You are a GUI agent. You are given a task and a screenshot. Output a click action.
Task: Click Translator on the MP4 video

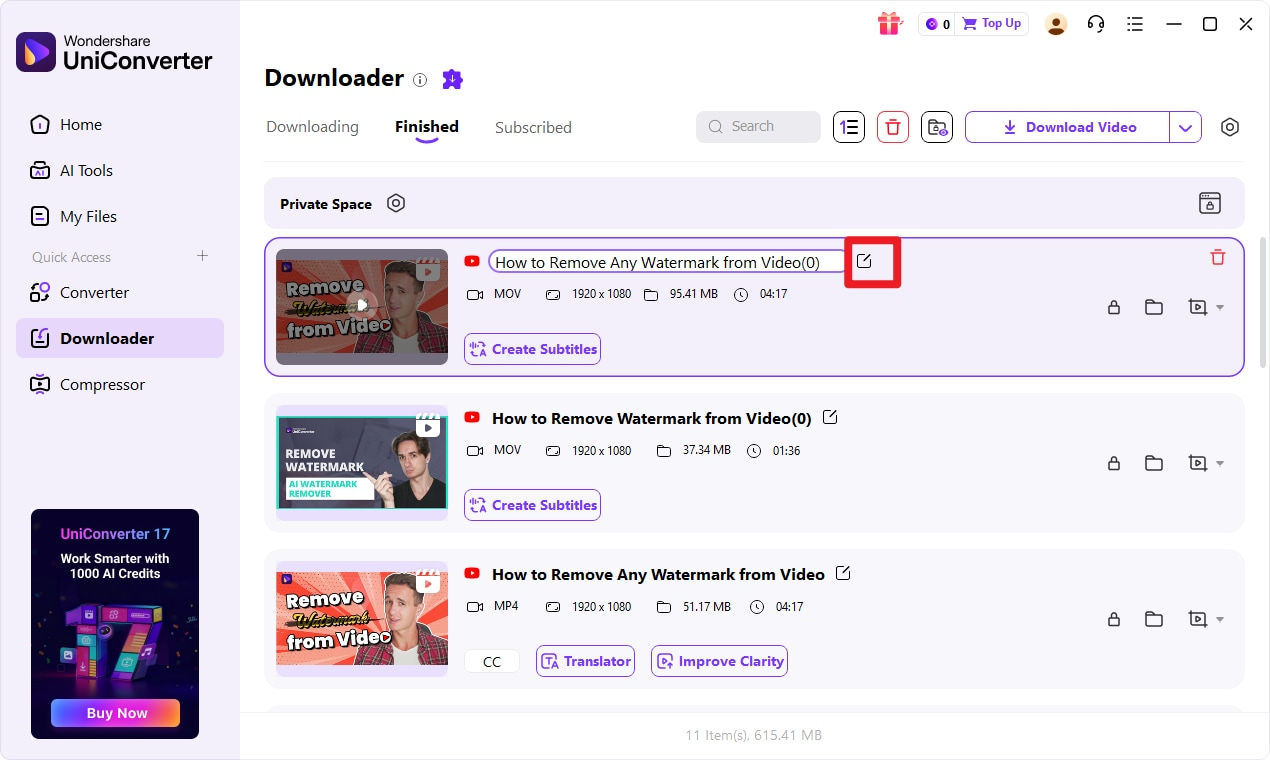586,661
